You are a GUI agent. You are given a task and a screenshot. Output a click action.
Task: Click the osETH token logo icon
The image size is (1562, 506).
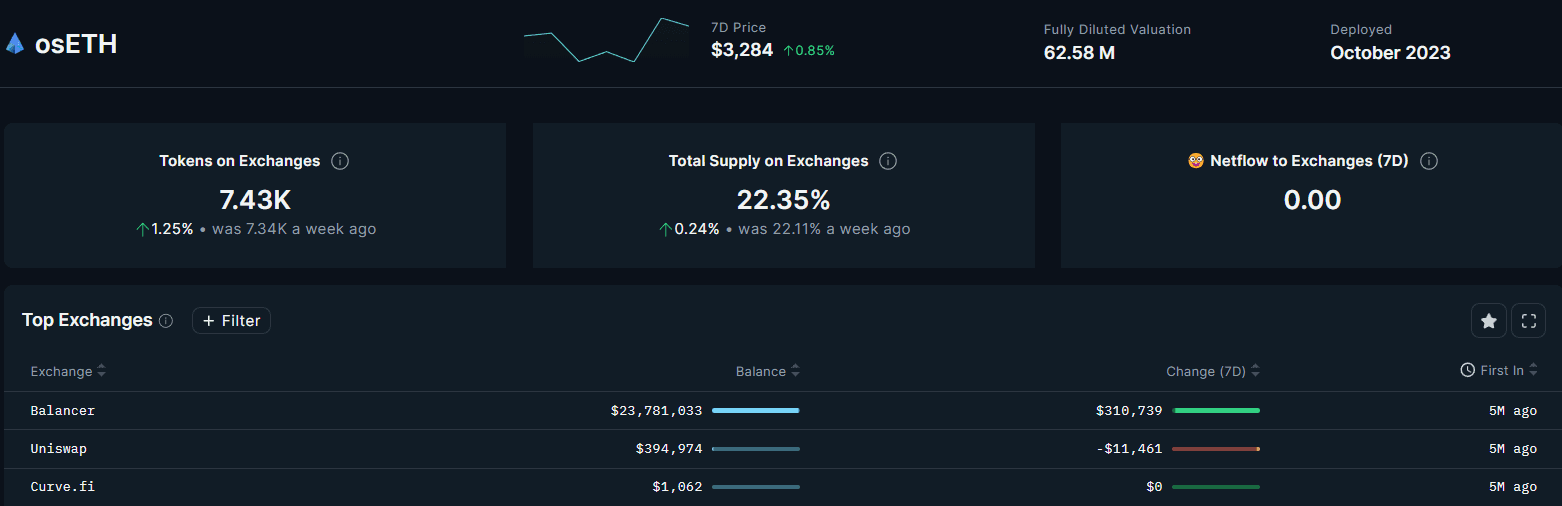coord(15,44)
